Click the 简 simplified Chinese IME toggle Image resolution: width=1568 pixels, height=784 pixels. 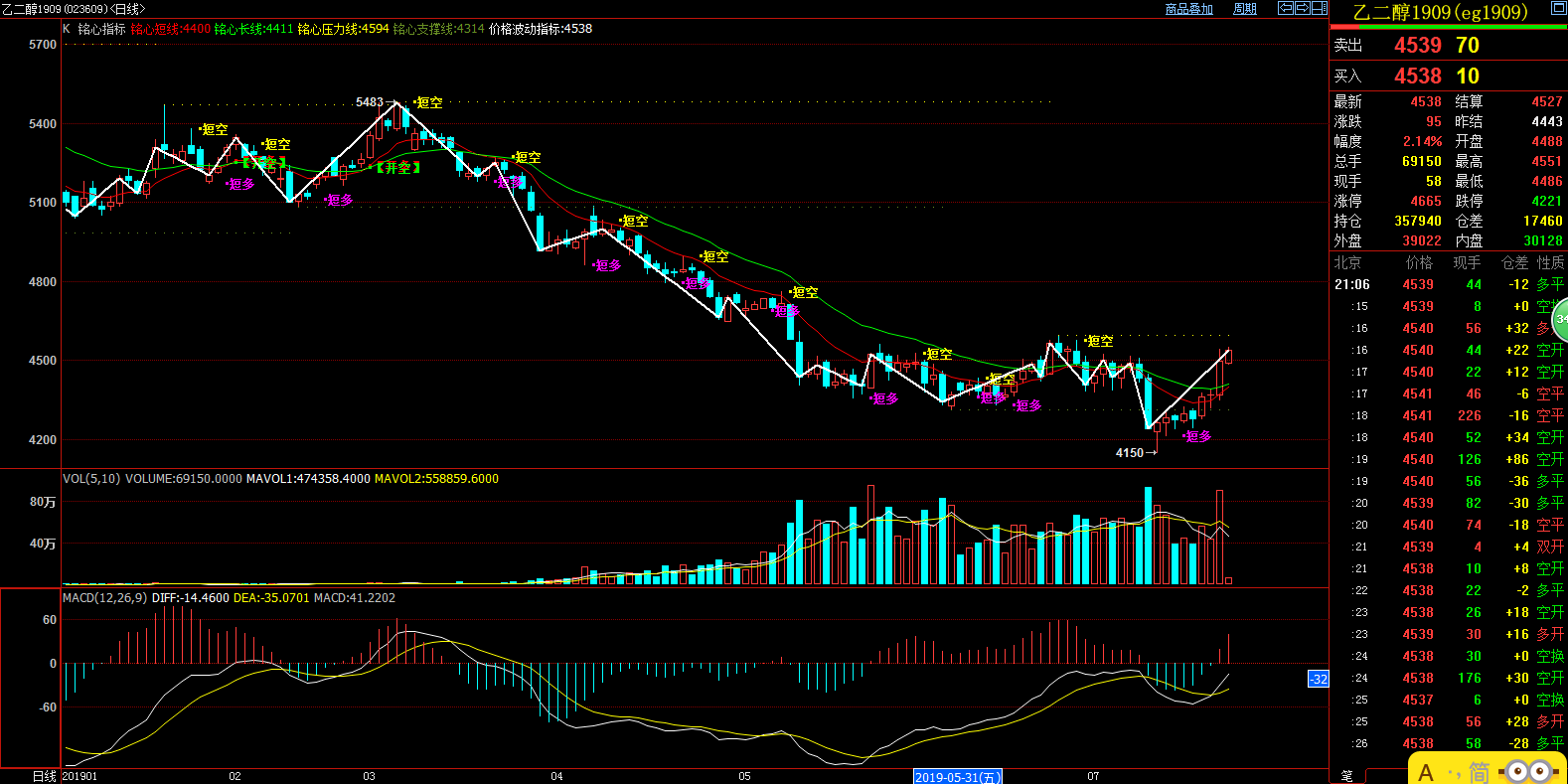[x=1479, y=772]
